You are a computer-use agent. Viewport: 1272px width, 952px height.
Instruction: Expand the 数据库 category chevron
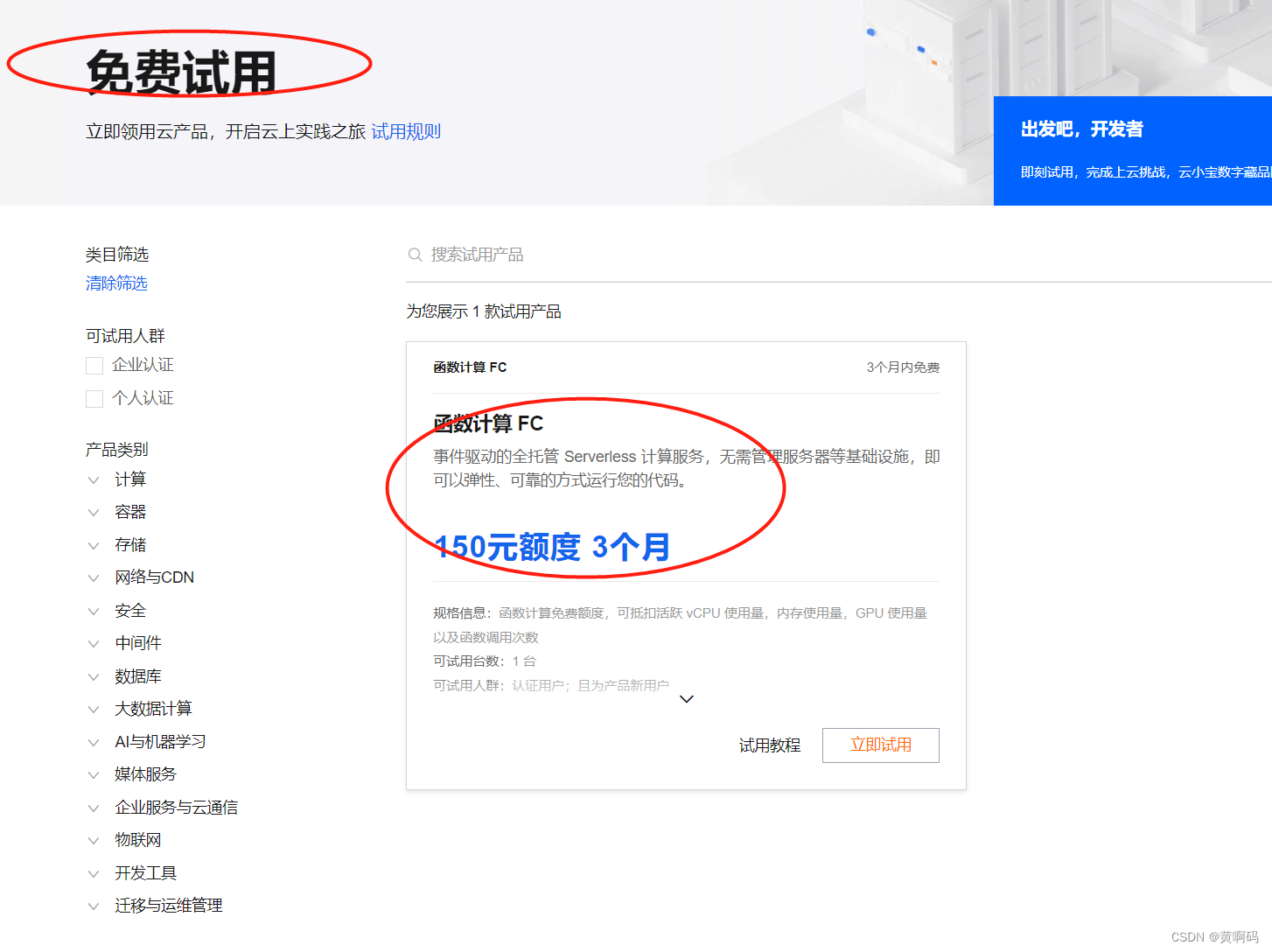pyautogui.click(x=94, y=676)
